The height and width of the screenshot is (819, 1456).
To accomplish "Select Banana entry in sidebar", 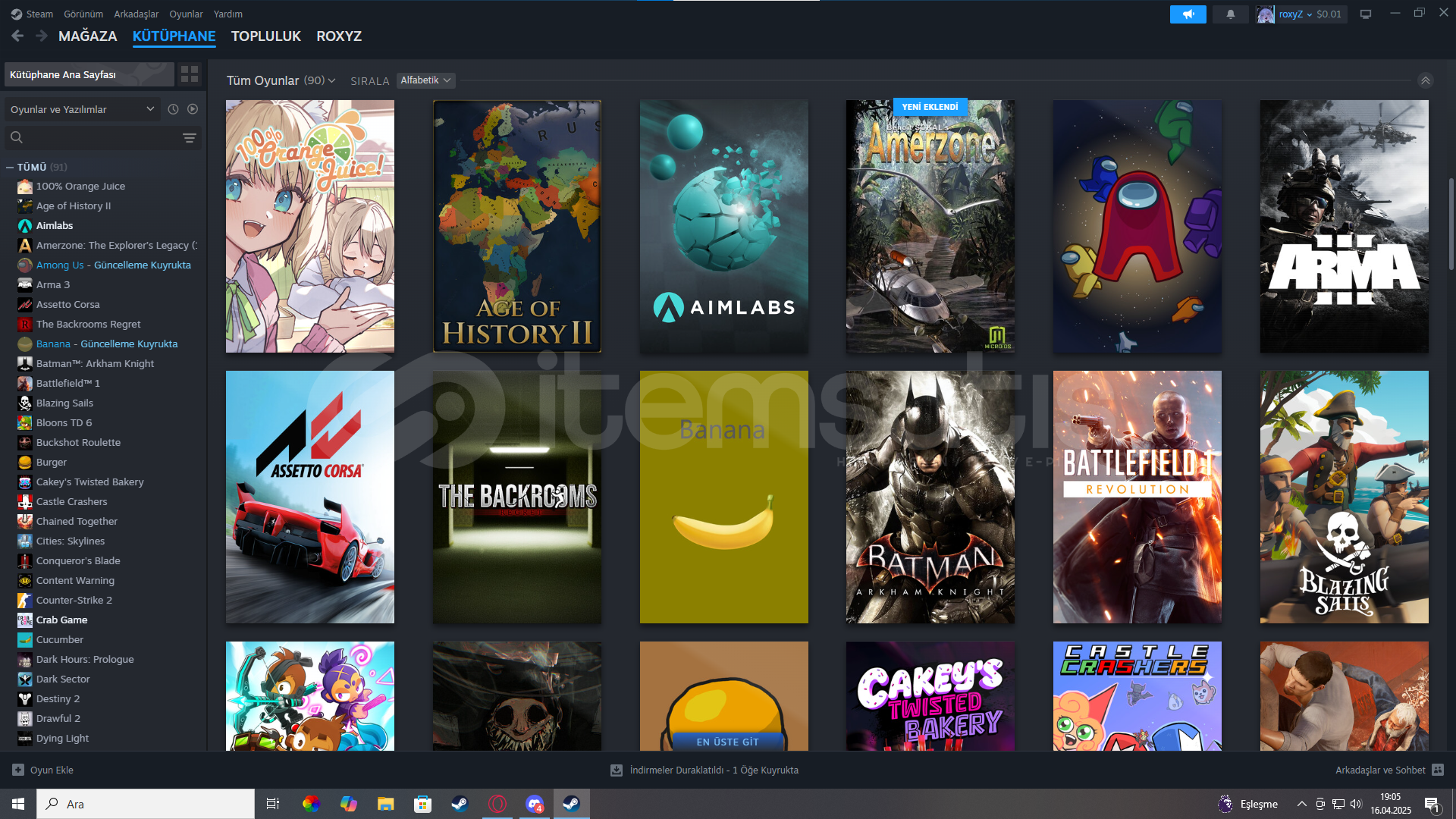I will 106,344.
